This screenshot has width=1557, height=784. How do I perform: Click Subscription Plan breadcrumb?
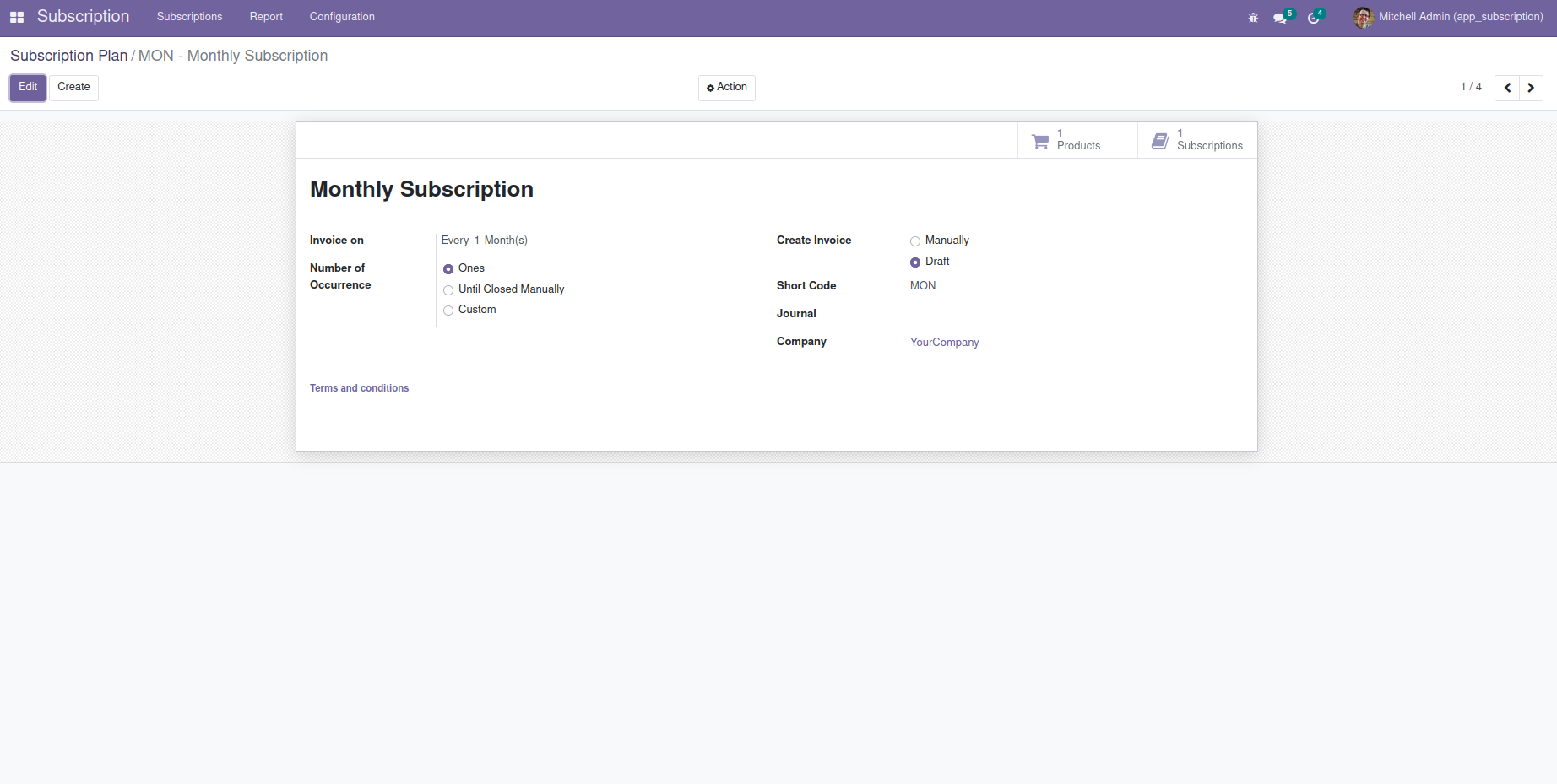pyautogui.click(x=68, y=56)
